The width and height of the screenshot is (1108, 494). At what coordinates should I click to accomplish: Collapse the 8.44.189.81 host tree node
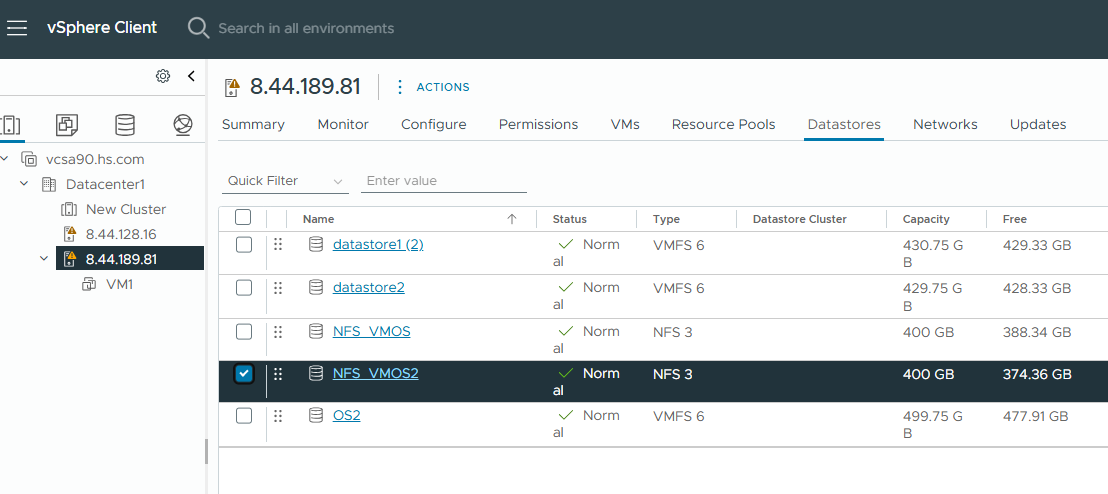pos(45,259)
